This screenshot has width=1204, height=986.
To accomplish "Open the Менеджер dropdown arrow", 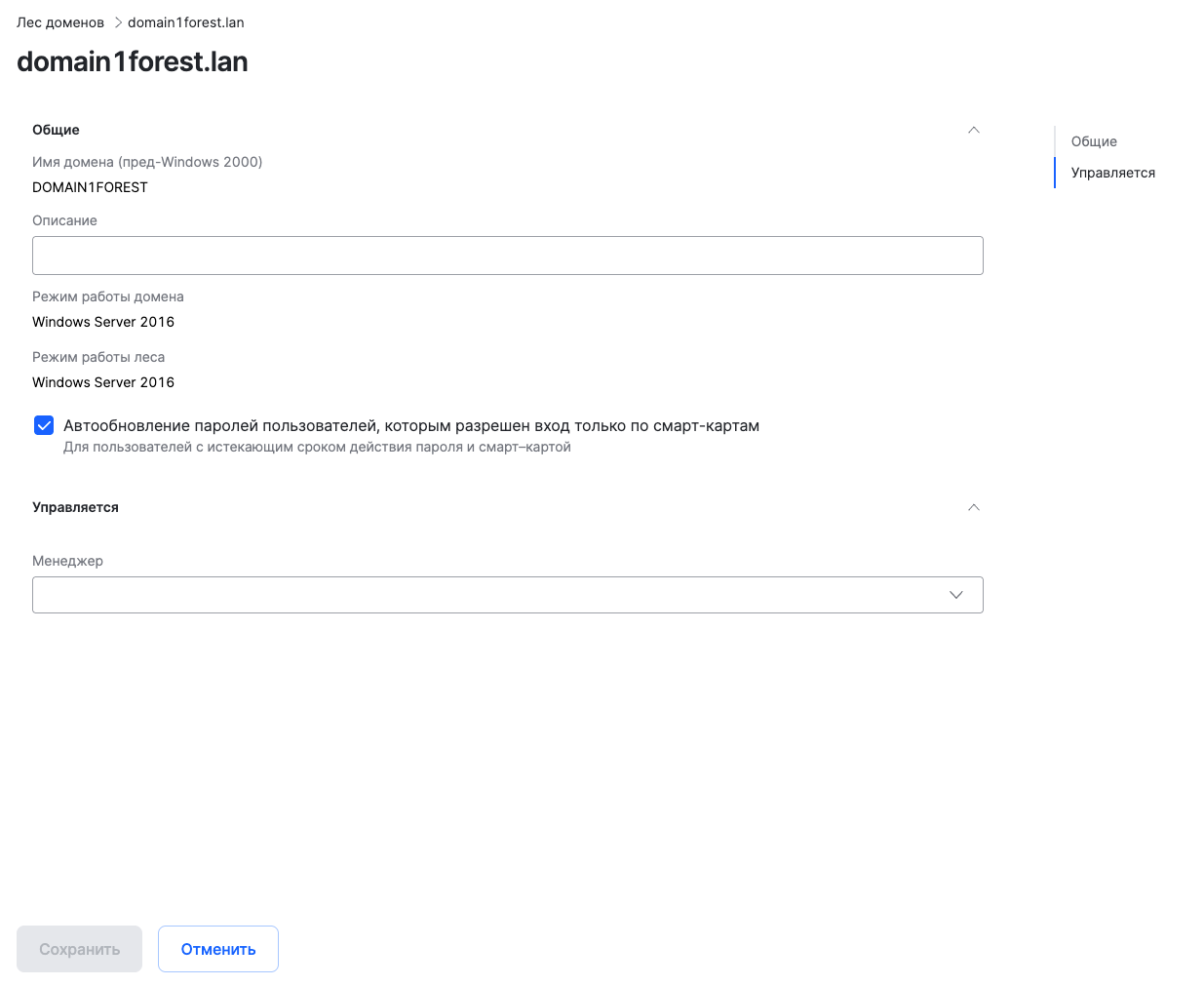I will pyautogui.click(x=955, y=595).
